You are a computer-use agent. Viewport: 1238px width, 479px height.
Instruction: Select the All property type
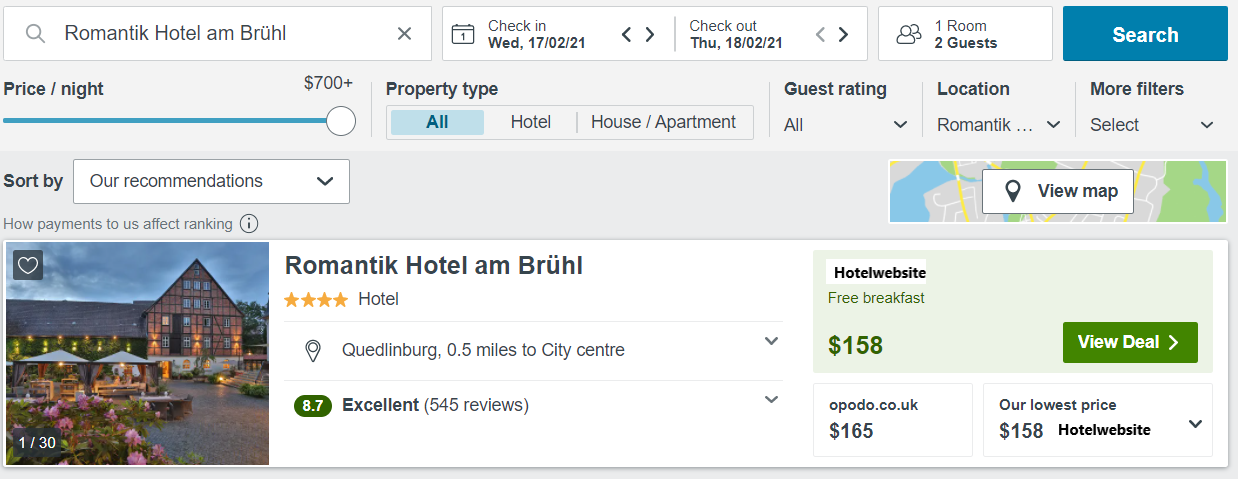pos(437,122)
